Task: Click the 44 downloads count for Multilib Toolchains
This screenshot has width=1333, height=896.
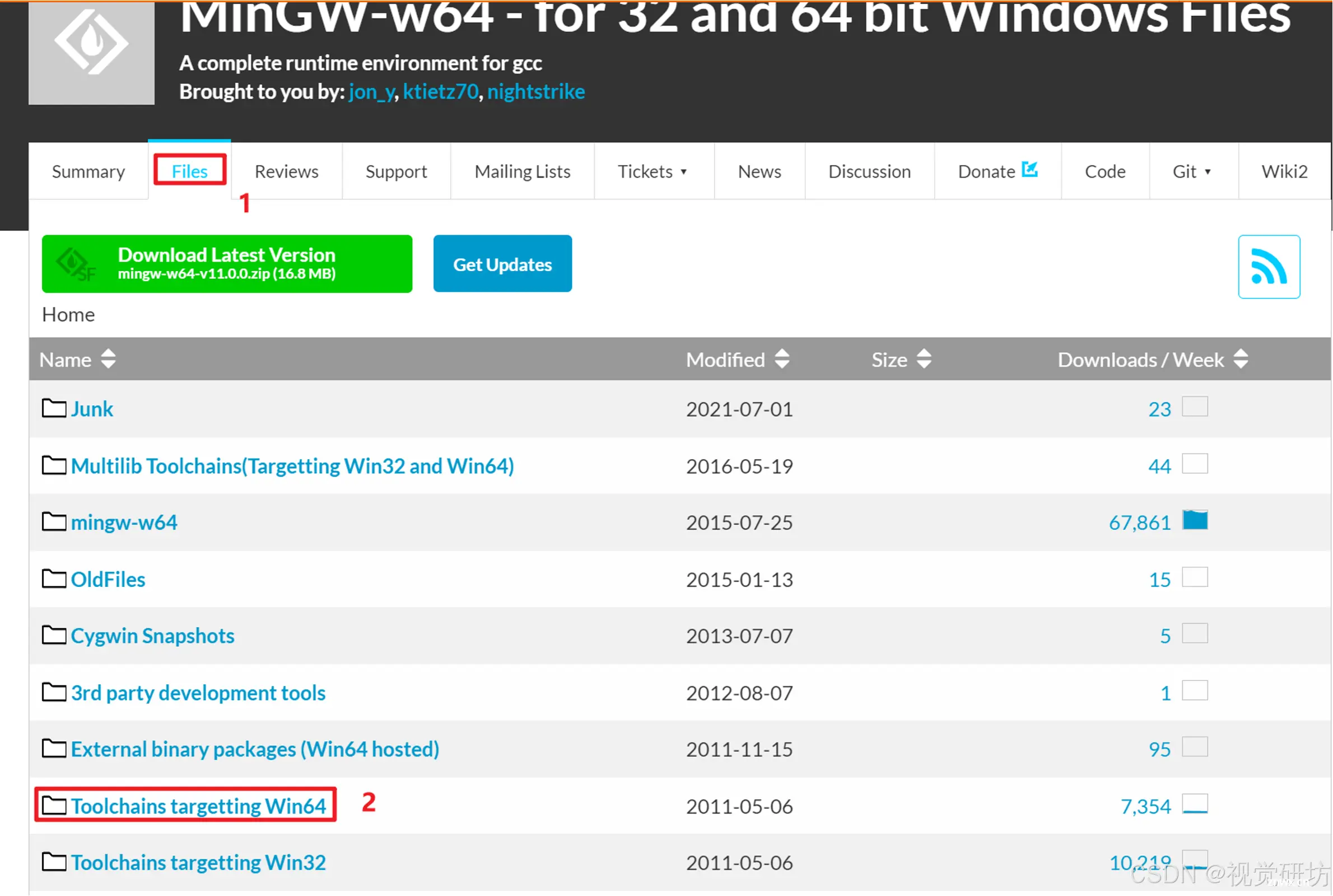Action: [x=1160, y=466]
